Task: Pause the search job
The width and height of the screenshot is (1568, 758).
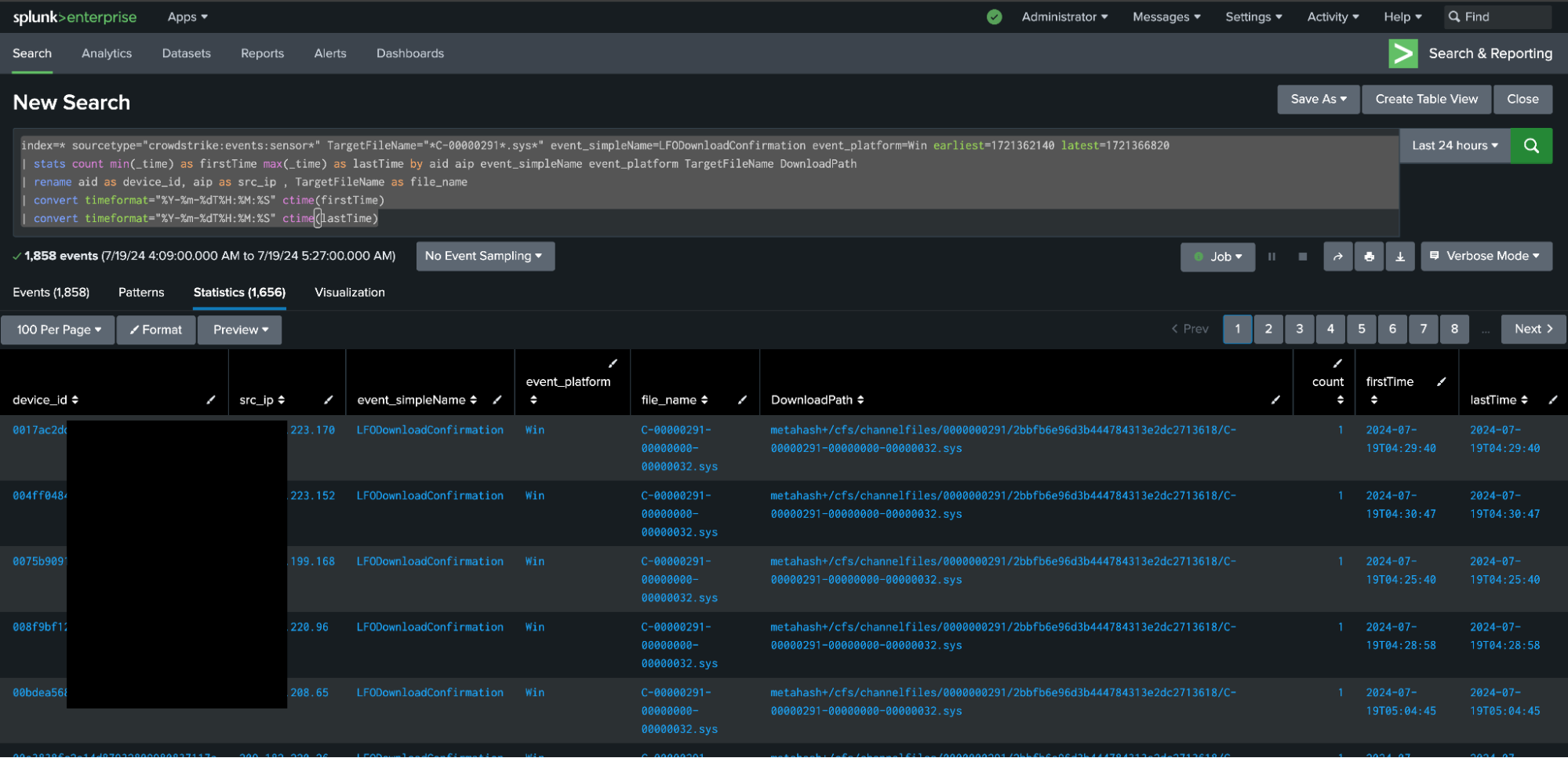Action: click(1271, 257)
